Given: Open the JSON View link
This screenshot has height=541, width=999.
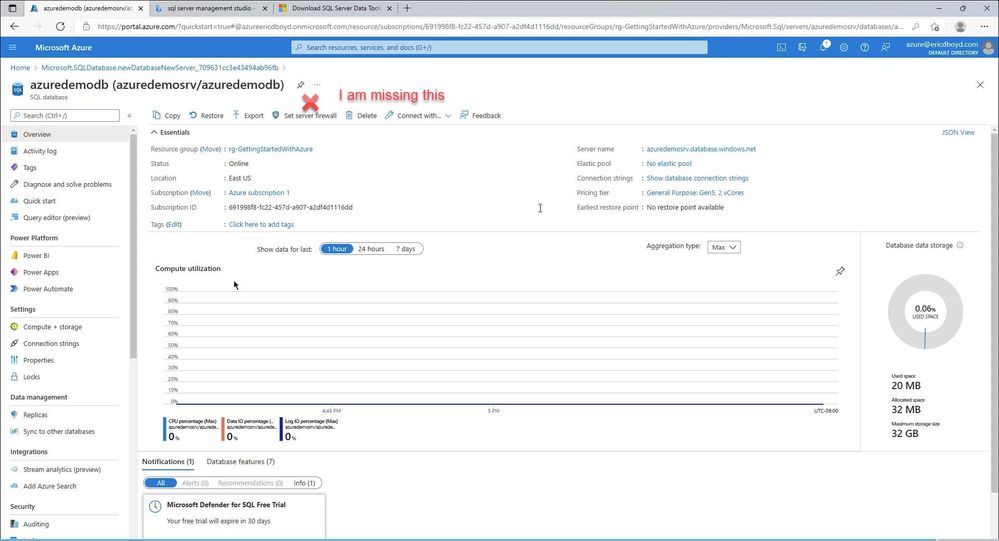Looking at the screenshot, I should click(958, 133).
